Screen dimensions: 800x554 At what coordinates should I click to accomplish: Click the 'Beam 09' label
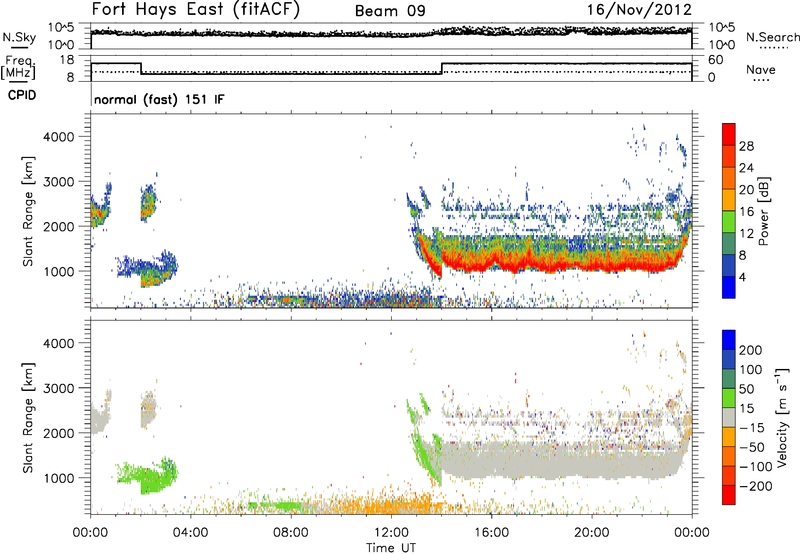click(390, 11)
